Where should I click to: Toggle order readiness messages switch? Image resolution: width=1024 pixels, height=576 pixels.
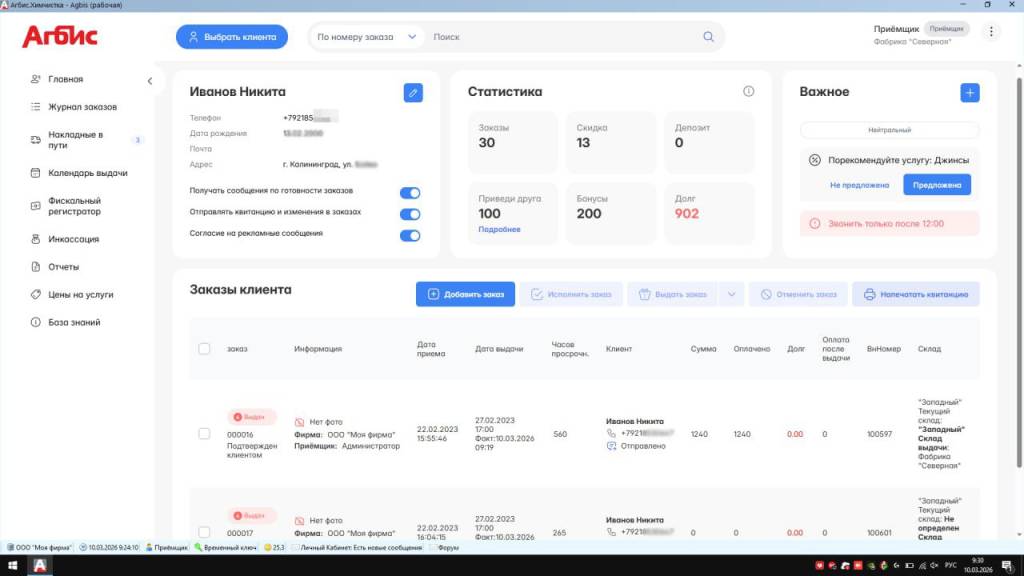(x=410, y=193)
